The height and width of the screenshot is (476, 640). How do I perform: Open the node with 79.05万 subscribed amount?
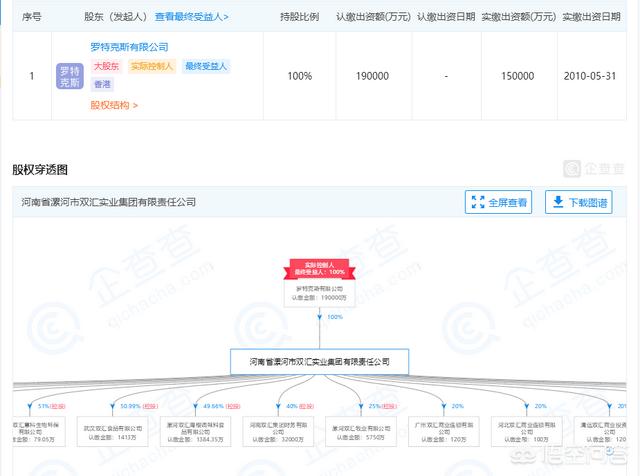(x=39, y=432)
